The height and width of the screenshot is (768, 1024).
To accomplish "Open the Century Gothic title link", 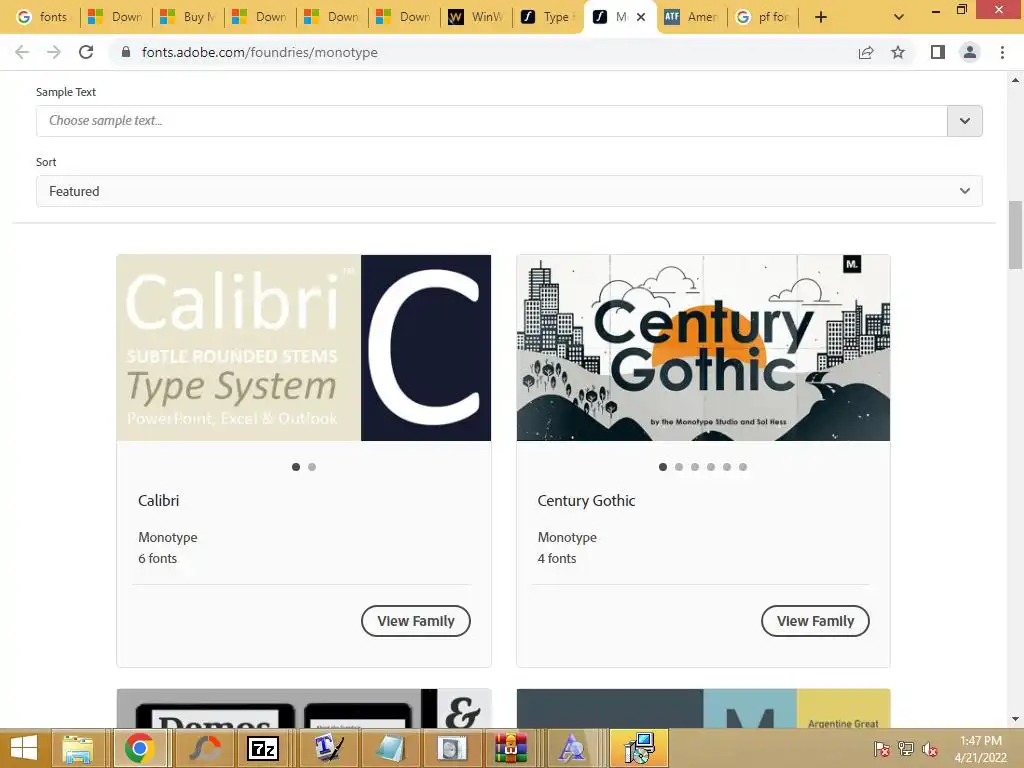I will click(x=586, y=501).
